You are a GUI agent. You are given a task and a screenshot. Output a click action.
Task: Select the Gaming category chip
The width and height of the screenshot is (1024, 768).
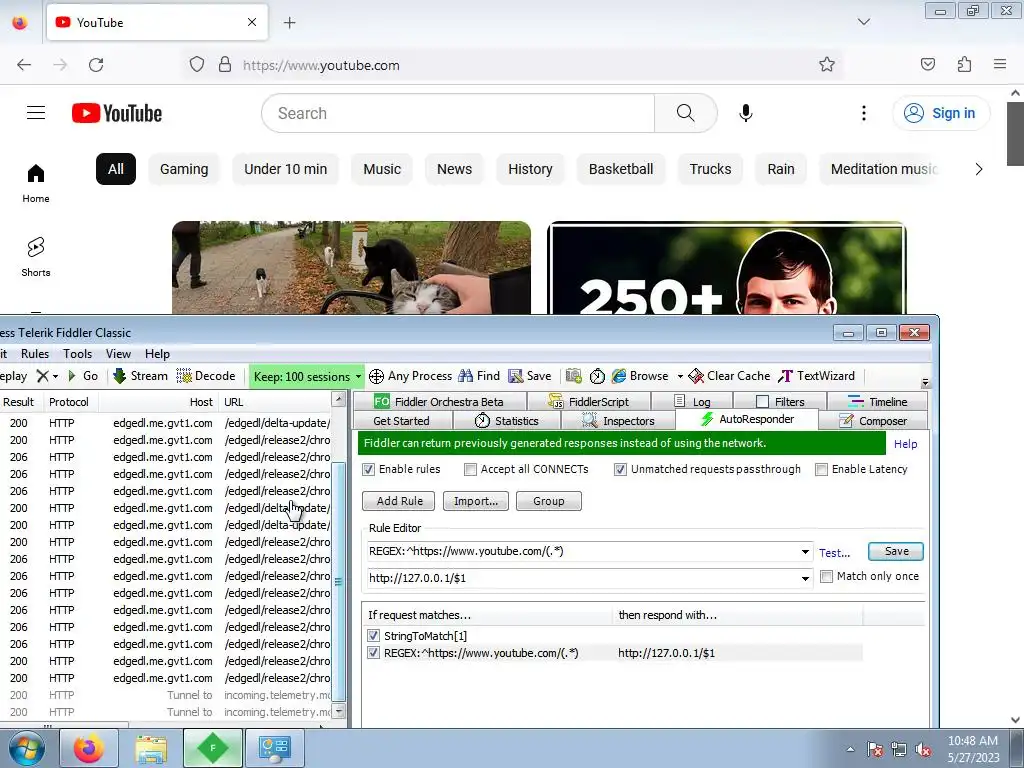point(184,169)
